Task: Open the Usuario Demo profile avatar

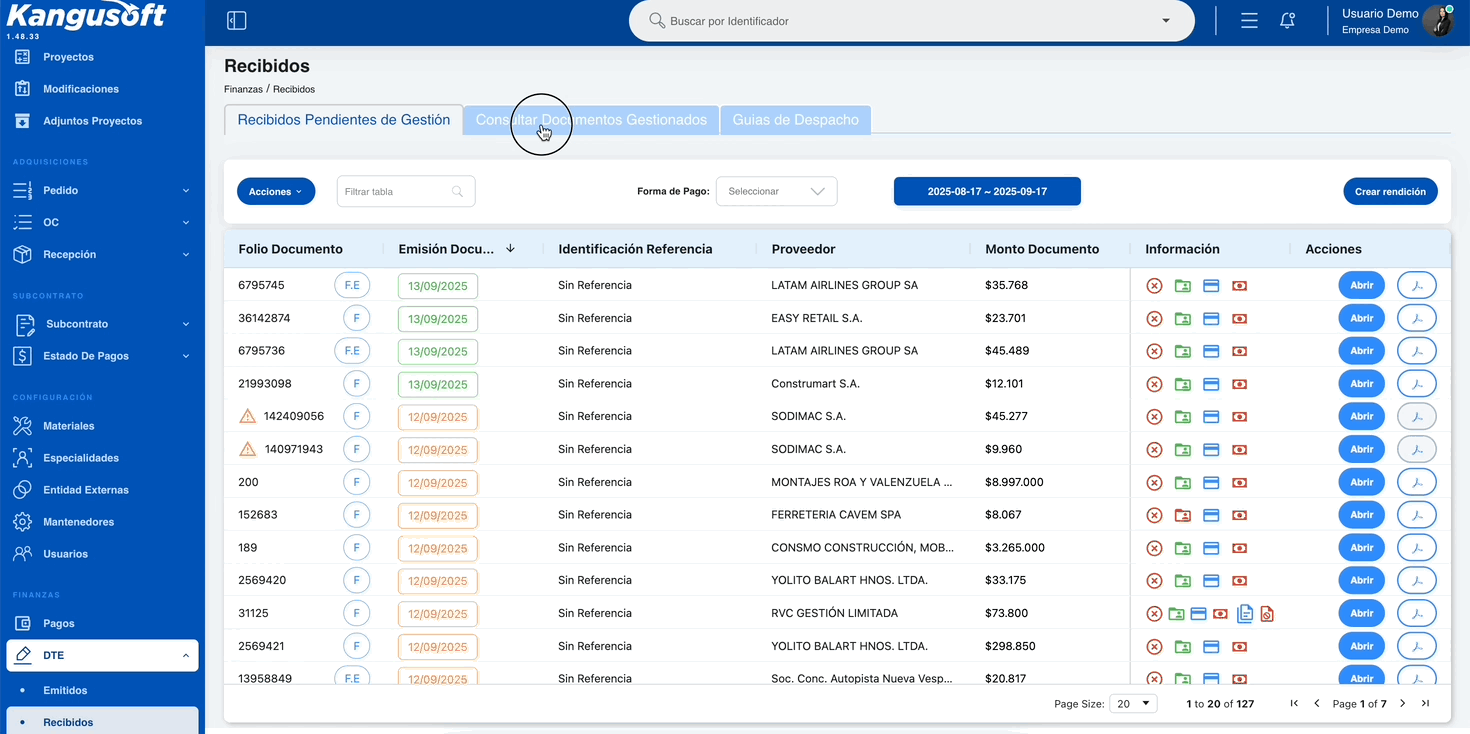Action: [1437, 21]
